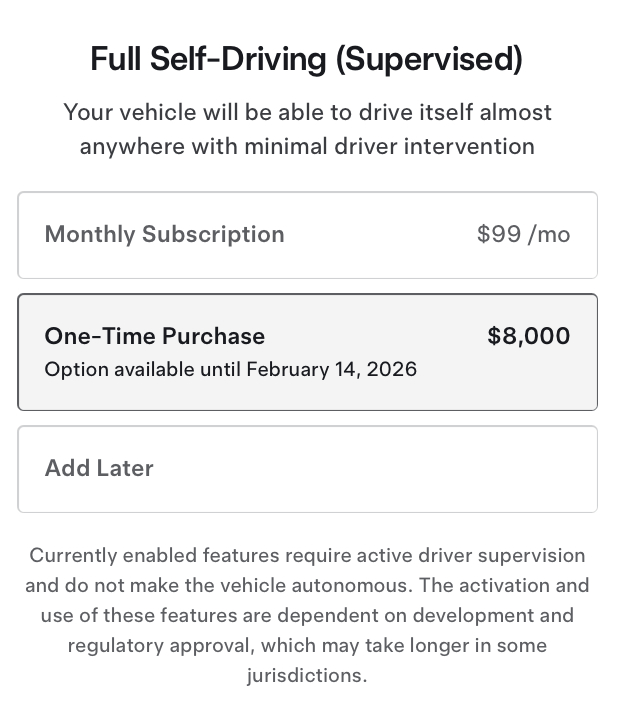Click the "One-Time Purchase" title text
The width and height of the screenshot is (638, 712).
[155, 336]
